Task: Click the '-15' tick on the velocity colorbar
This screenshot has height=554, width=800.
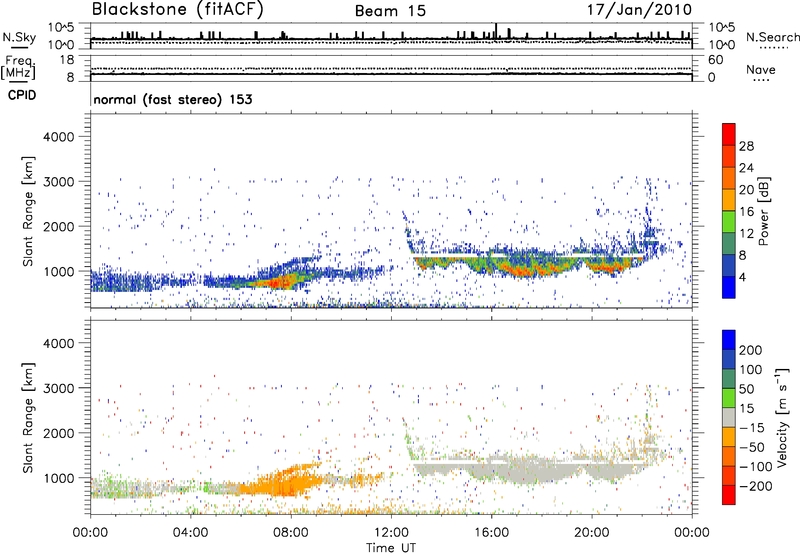Action: (752, 428)
